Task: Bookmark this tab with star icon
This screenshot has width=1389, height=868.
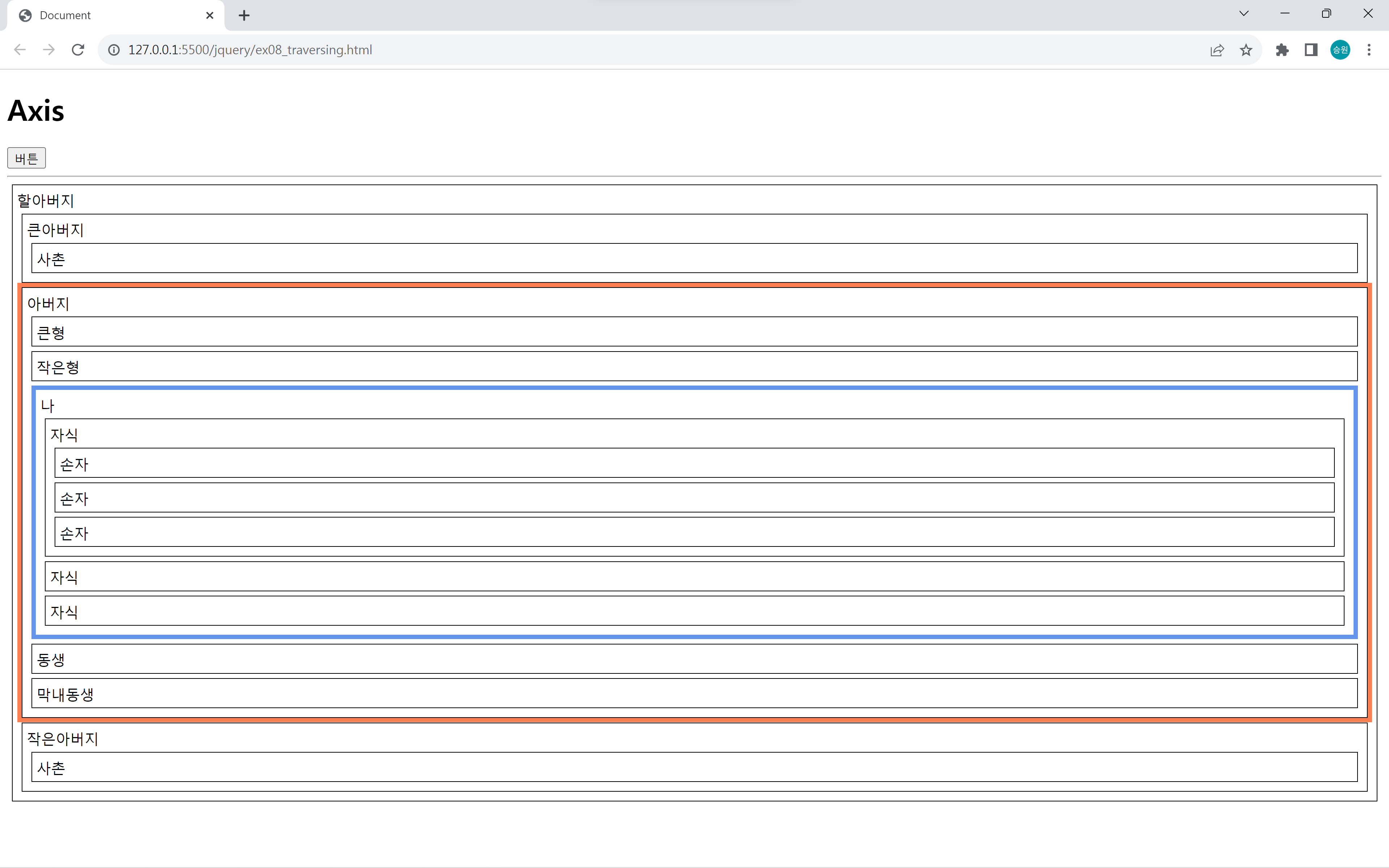Action: 1245,50
